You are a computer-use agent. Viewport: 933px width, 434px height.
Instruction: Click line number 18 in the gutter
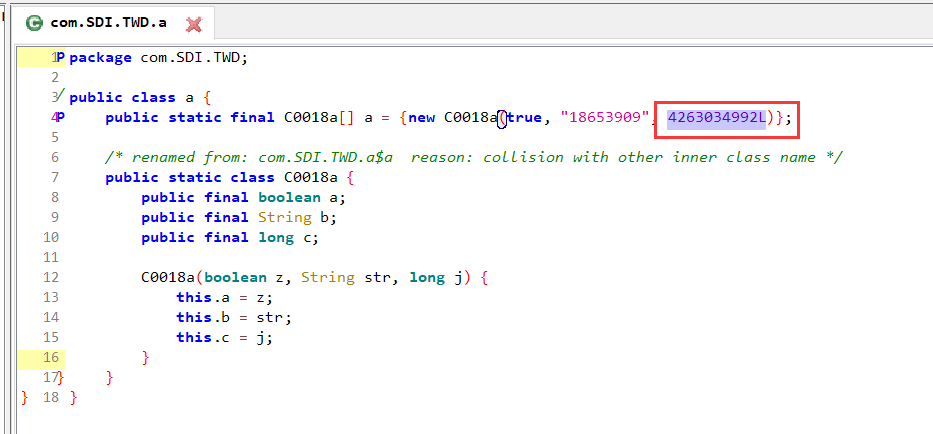tap(51, 397)
